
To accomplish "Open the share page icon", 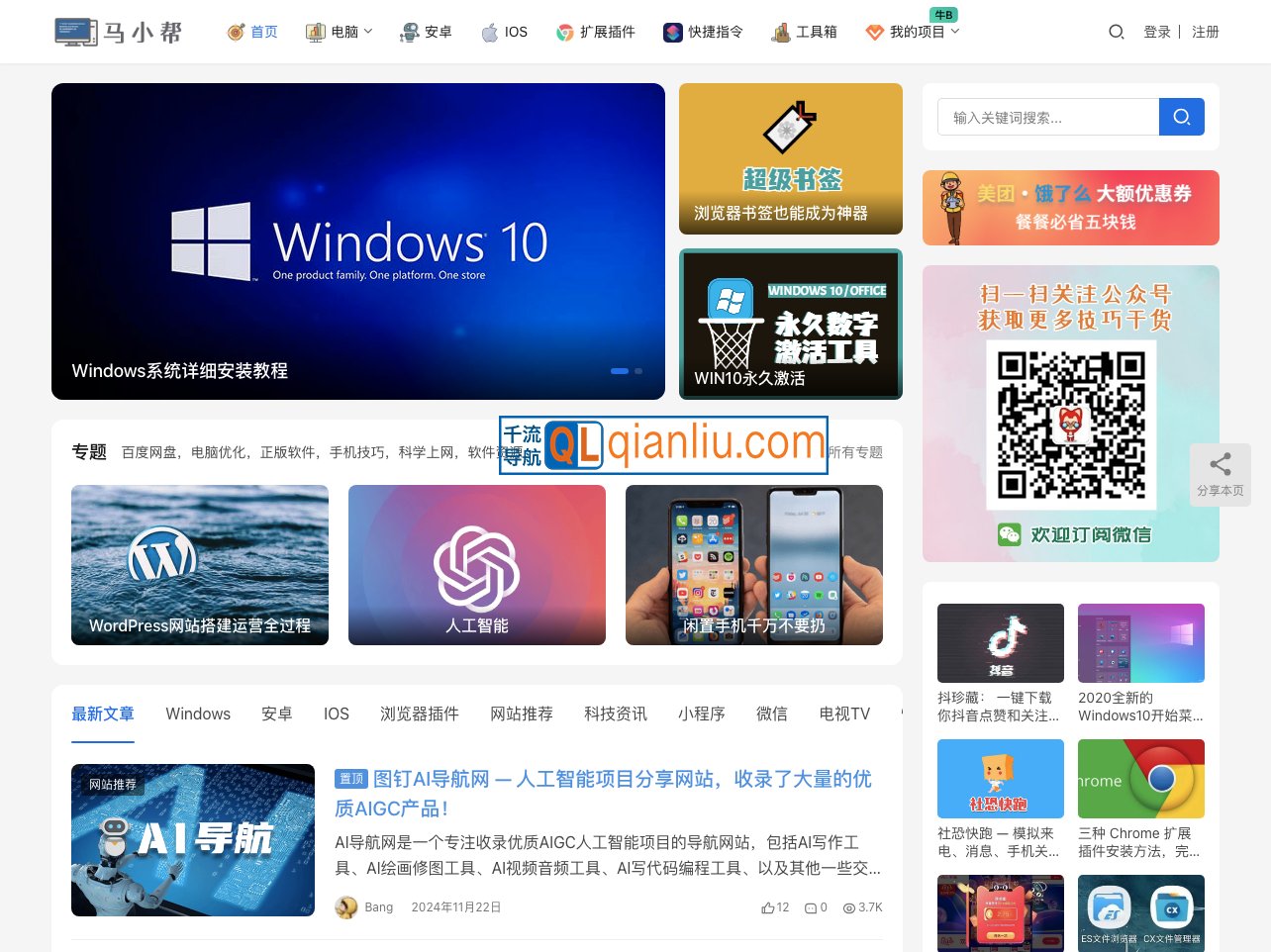I will 1220,465.
